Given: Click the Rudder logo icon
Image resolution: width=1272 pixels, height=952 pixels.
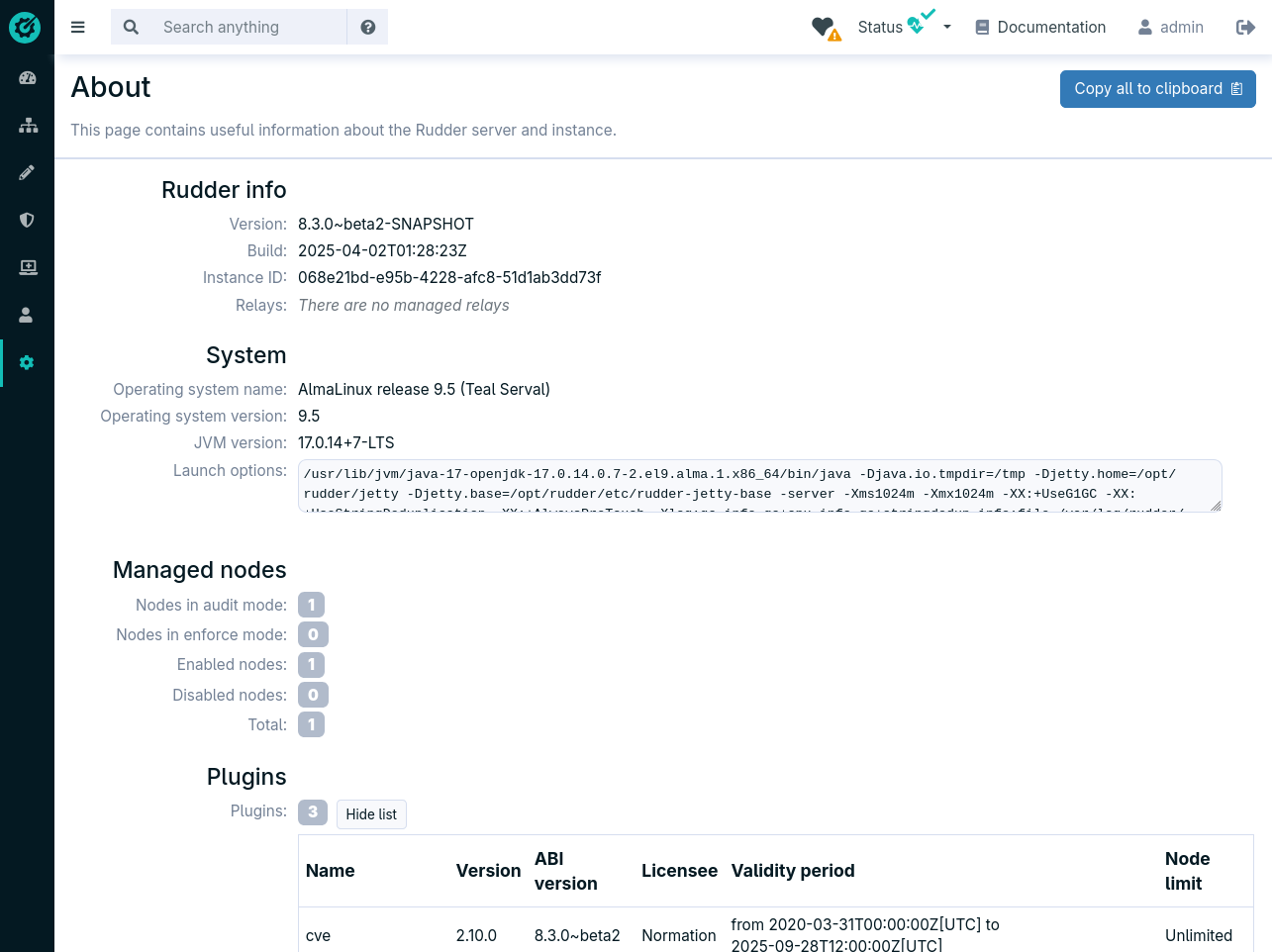Looking at the screenshot, I should pyautogui.click(x=26, y=27).
